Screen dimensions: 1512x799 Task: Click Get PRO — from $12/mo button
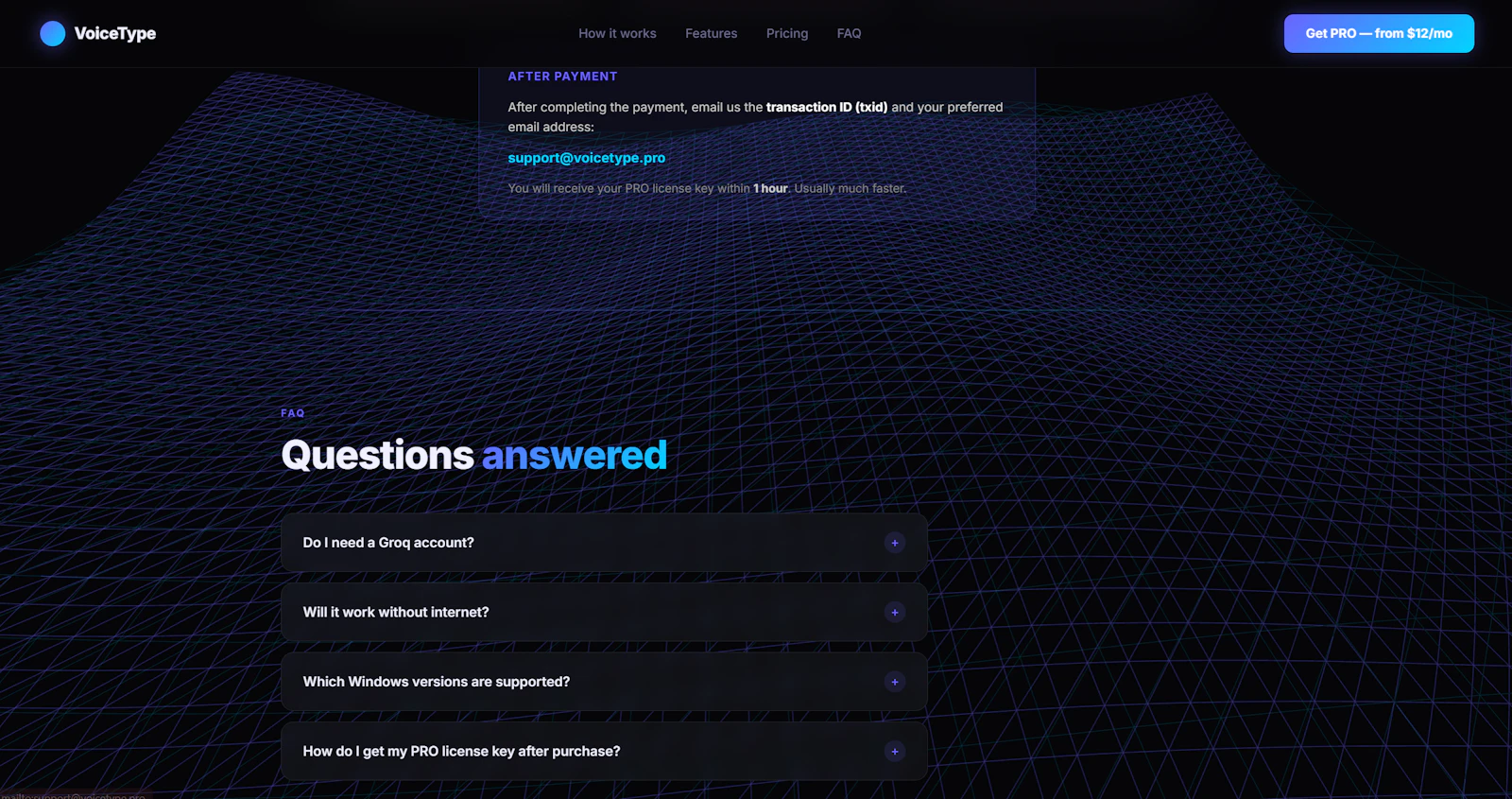click(1379, 33)
